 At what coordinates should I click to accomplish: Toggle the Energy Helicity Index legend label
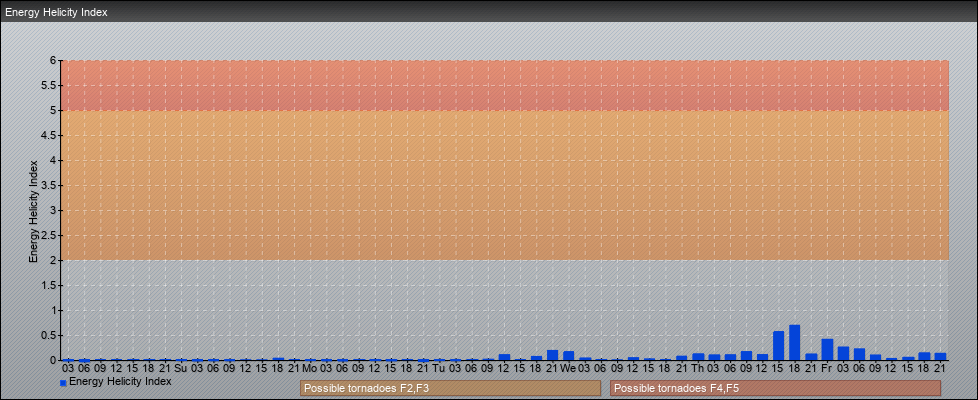click(x=120, y=381)
